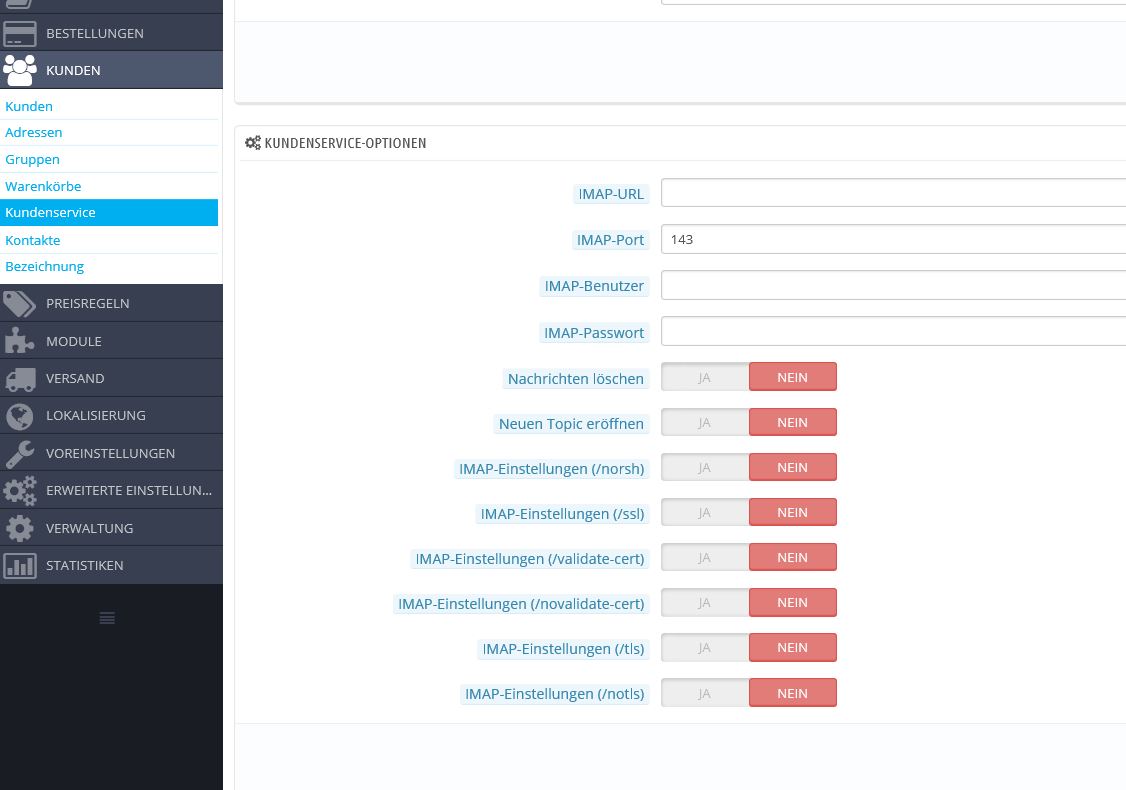Click the IMAP-Port field showing 143
Viewport: 1126px width, 790px height.
click(x=893, y=239)
